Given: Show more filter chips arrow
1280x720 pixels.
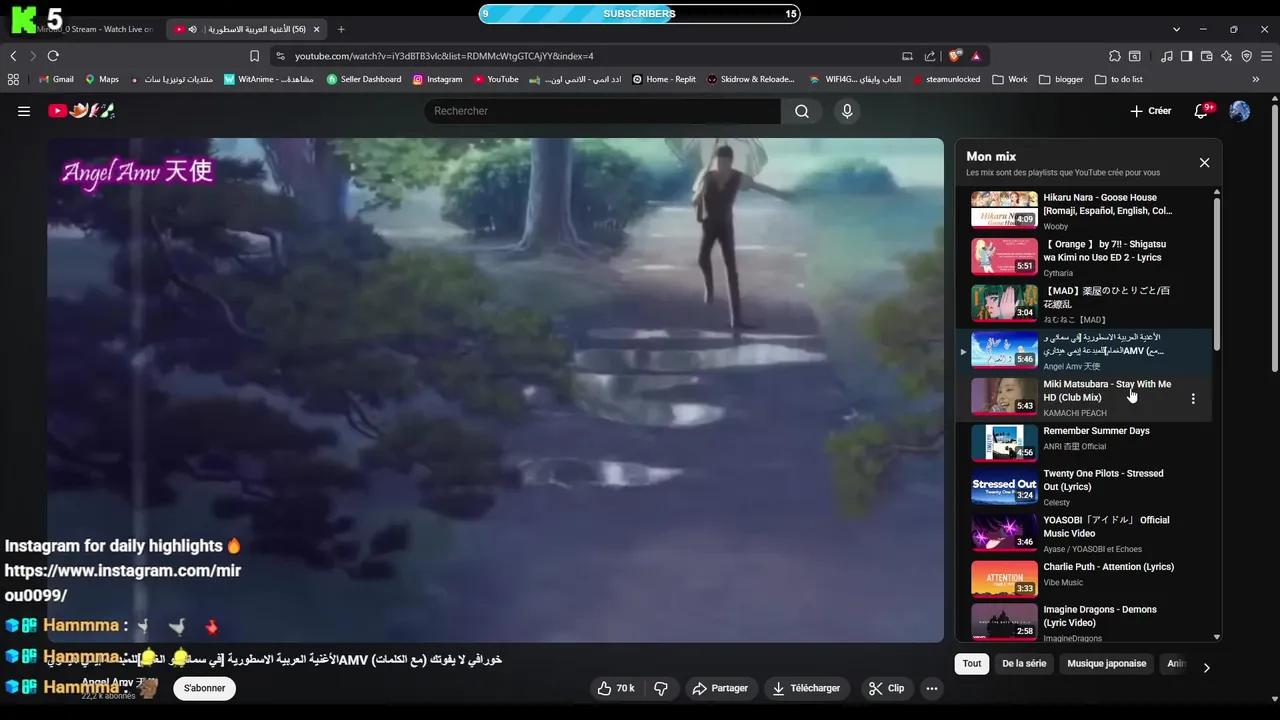Looking at the screenshot, I should pos(1206,667).
